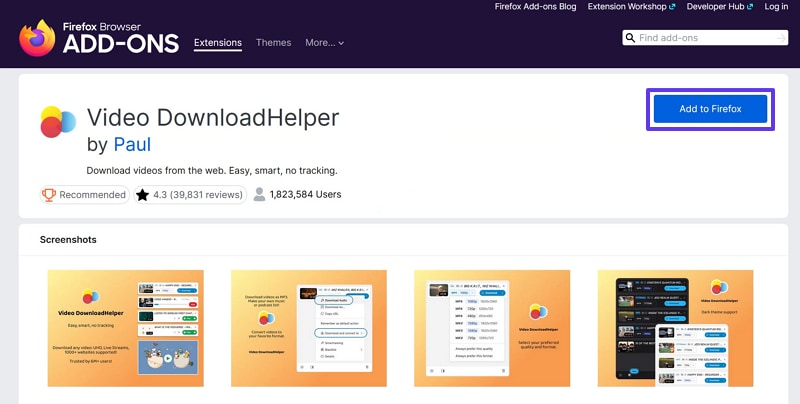Screen dimensions: 800x404
Task: Click the users person icon
Action: click(x=260, y=194)
